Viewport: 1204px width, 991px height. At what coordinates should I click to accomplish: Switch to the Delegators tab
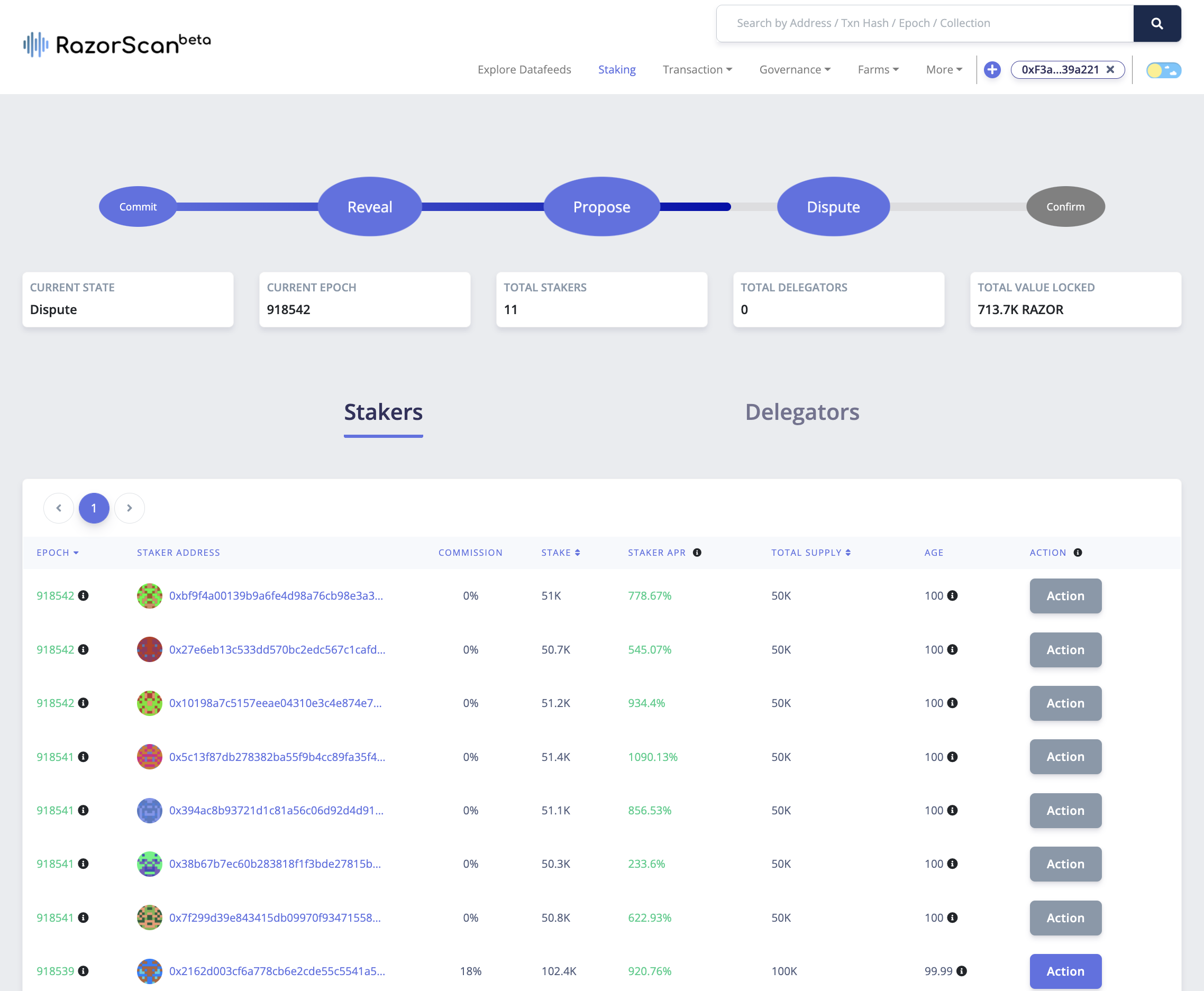[x=802, y=412]
